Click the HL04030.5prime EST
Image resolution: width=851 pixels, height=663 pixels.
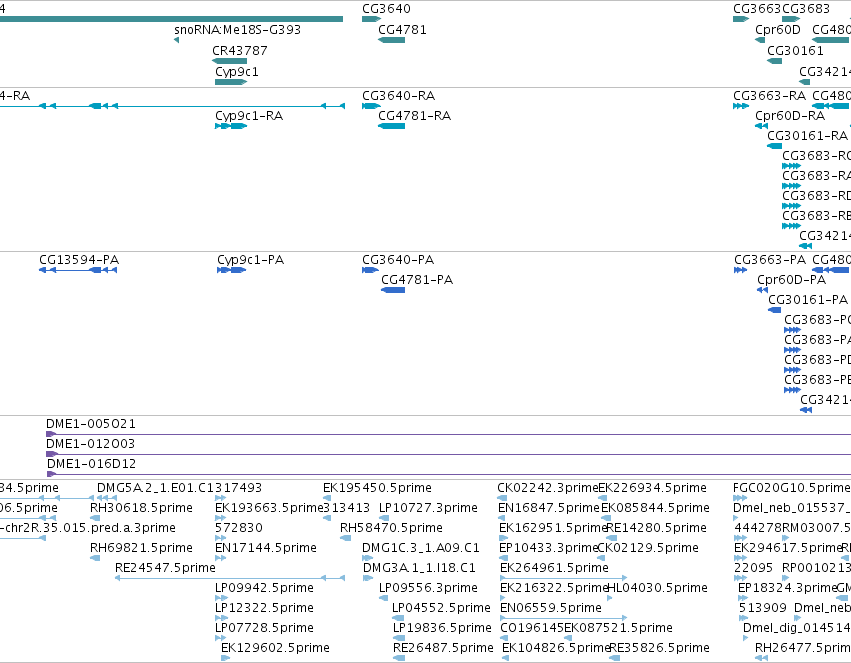point(609,598)
